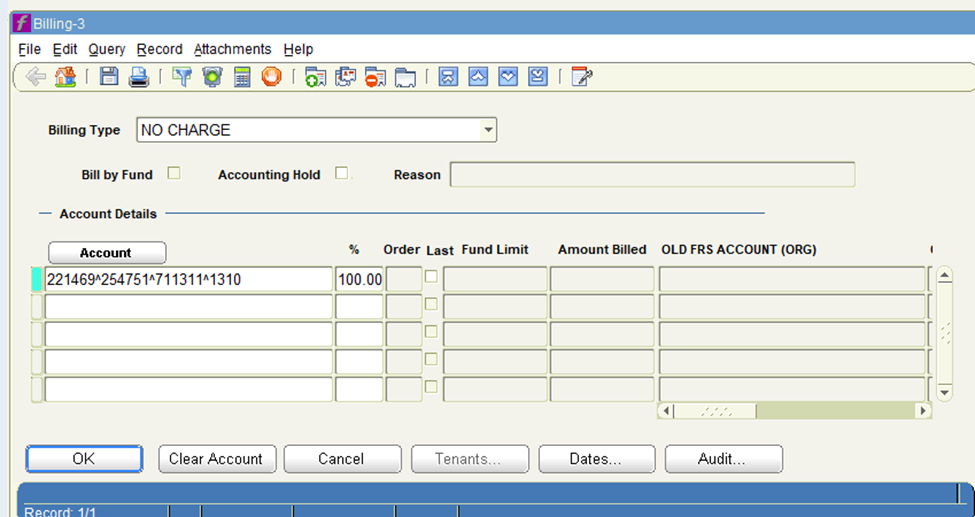975x517 pixels.
Task: Toggle the Accounting Hold checkbox
Action: pos(341,173)
